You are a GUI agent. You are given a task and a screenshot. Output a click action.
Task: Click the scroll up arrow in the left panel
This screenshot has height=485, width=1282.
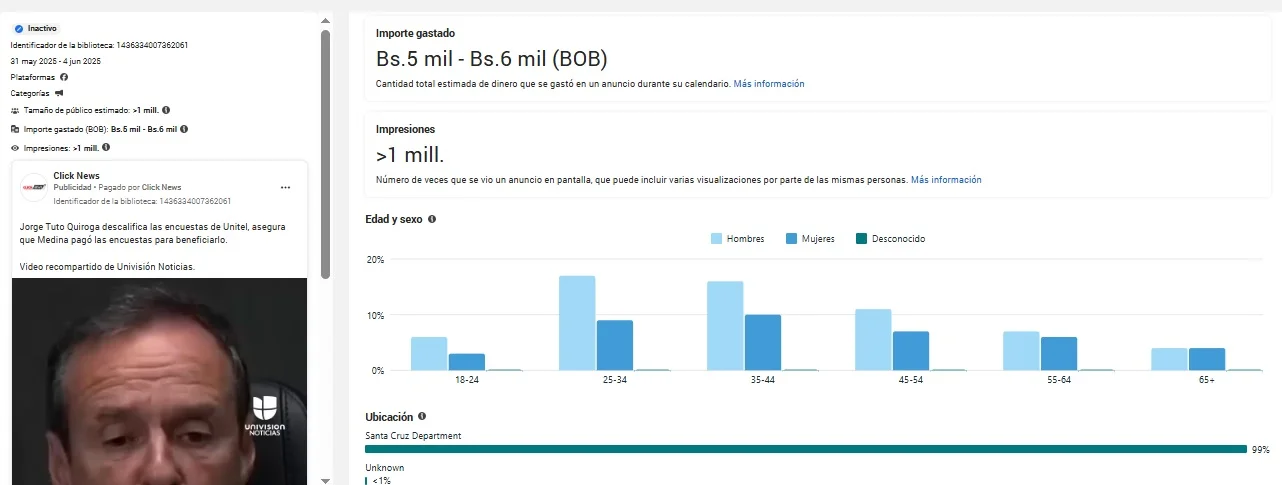point(325,20)
